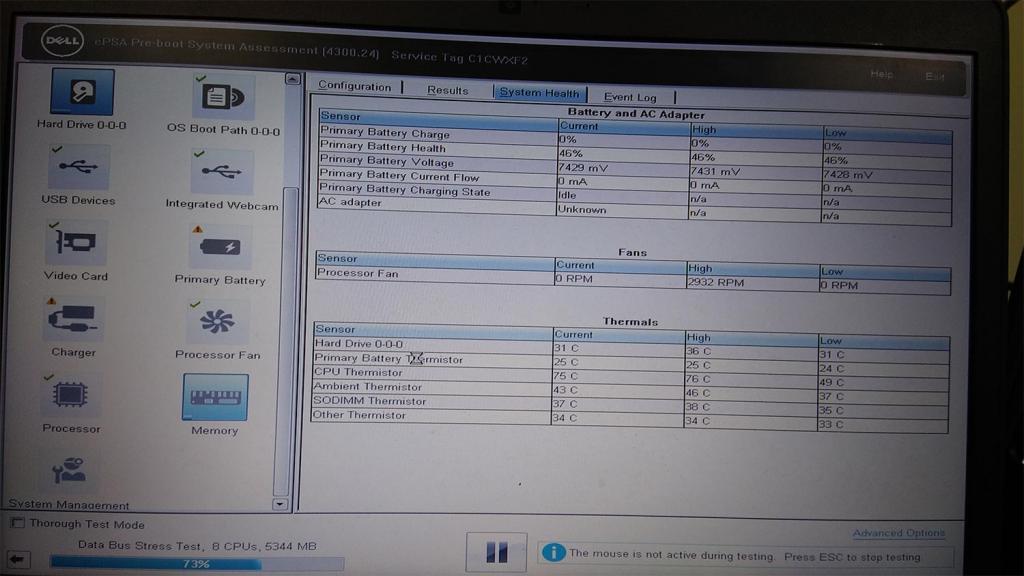
Task: Click the Exit button
Action: click(x=935, y=76)
